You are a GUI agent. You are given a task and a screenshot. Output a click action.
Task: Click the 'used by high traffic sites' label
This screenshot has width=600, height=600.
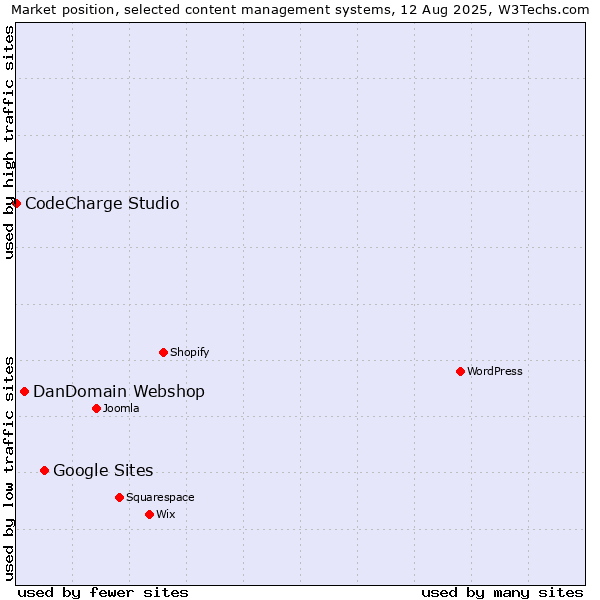(8, 142)
